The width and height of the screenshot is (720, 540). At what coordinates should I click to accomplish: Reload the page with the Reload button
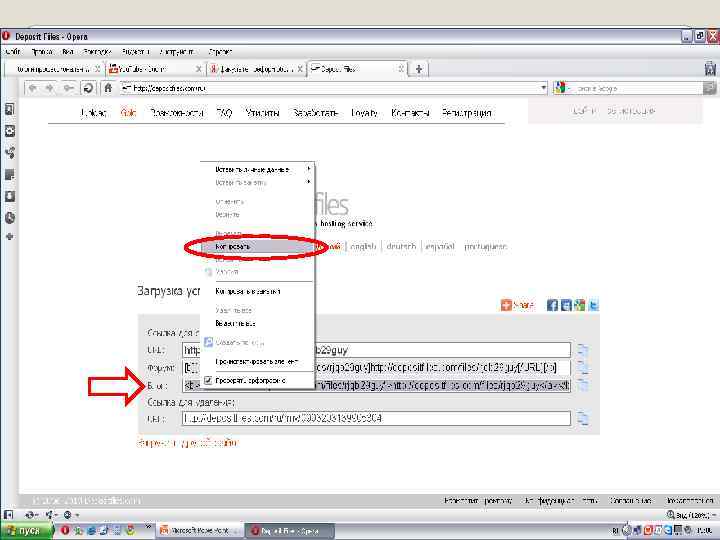click(89, 87)
